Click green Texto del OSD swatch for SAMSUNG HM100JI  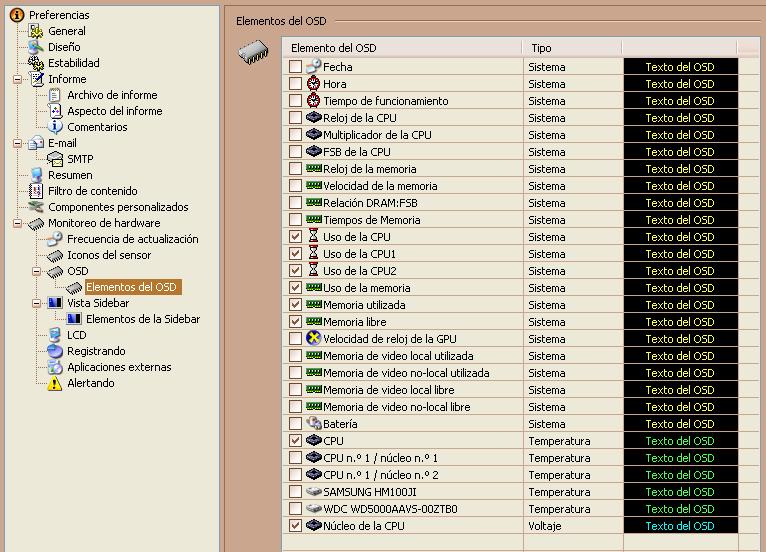coord(681,491)
